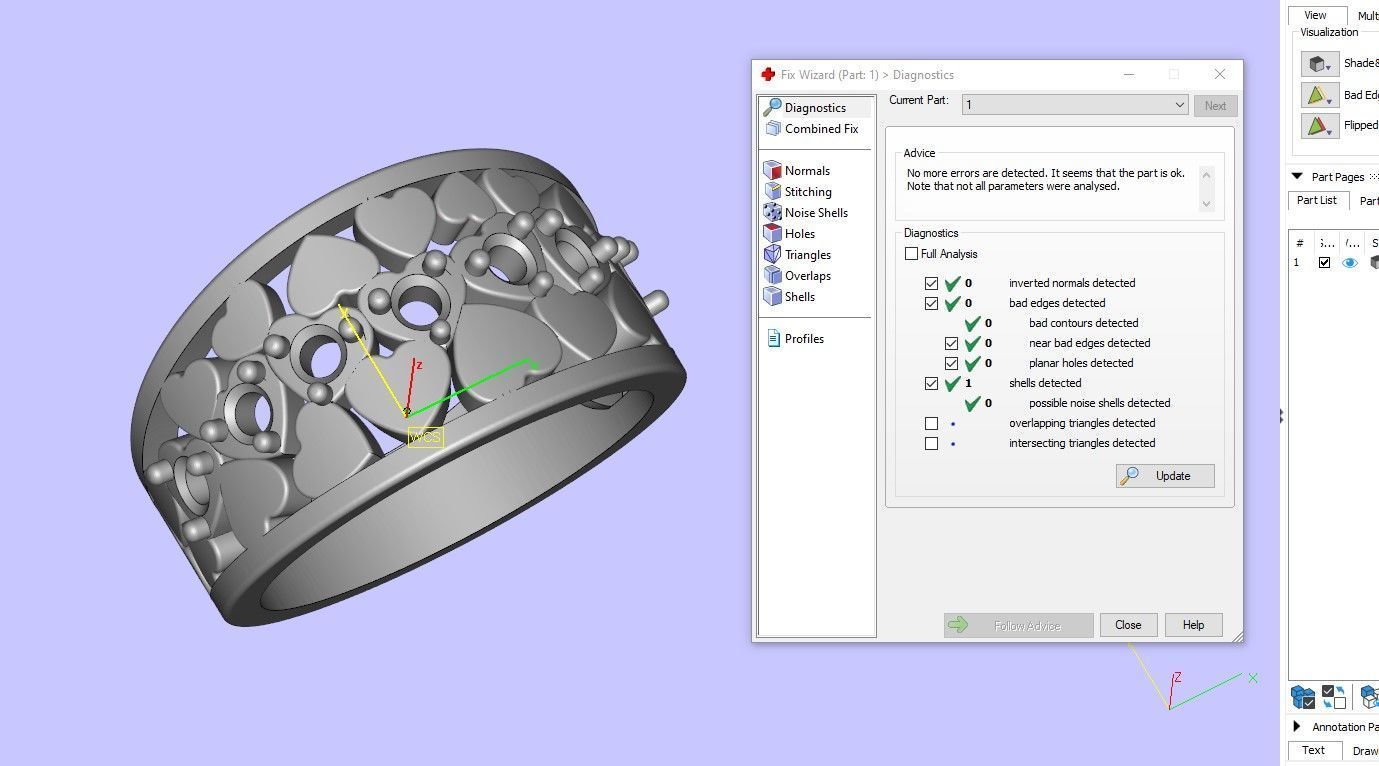1379x766 pixels.
Task: Hide part 1 using the eye icon
Action: [x=1350, y=262]
